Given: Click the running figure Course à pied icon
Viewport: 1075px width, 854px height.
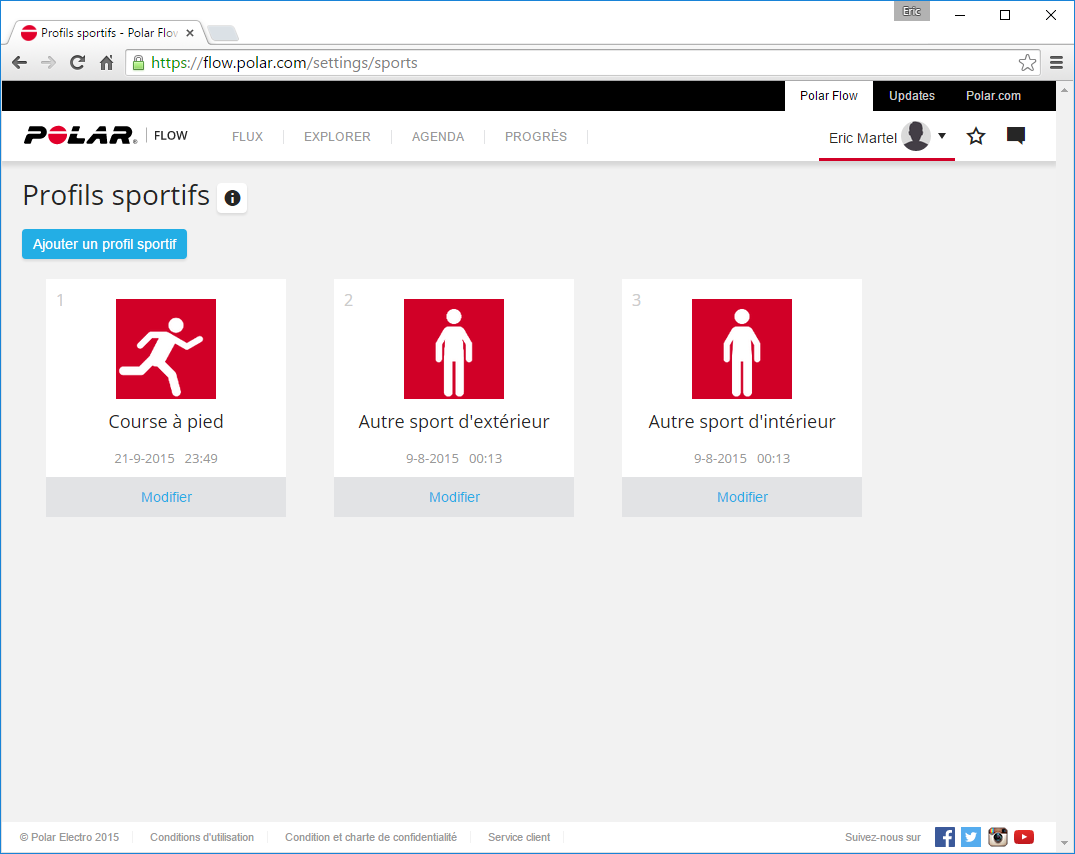Looking at the screenshot, I should [166, 349].
